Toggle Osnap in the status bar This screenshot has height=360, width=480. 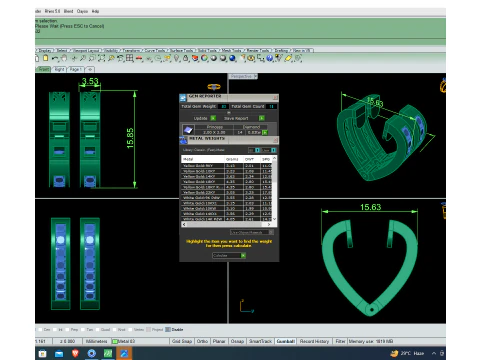tap(237, 341)
